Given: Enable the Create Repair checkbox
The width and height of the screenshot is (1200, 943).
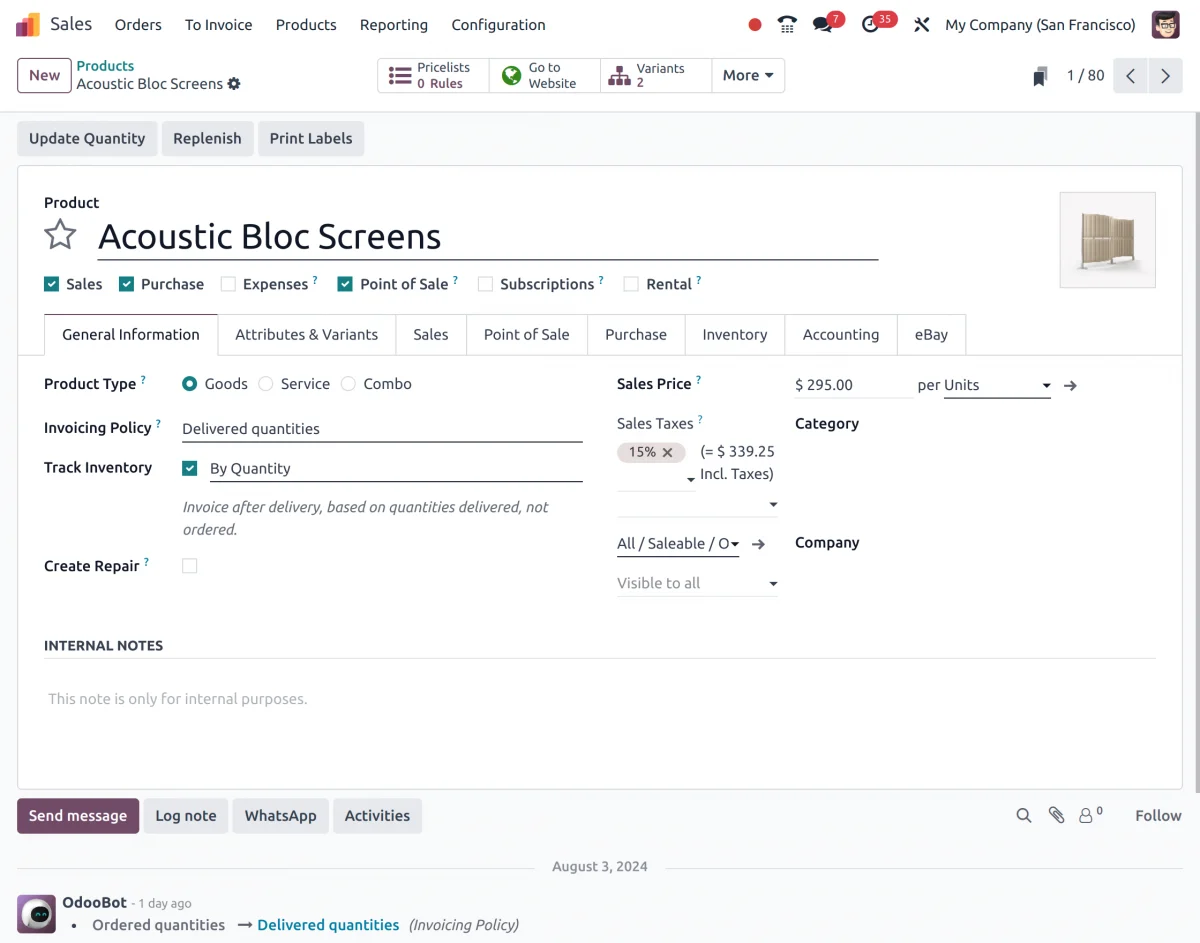Looking at the screenshot, I should pos(189,565).
